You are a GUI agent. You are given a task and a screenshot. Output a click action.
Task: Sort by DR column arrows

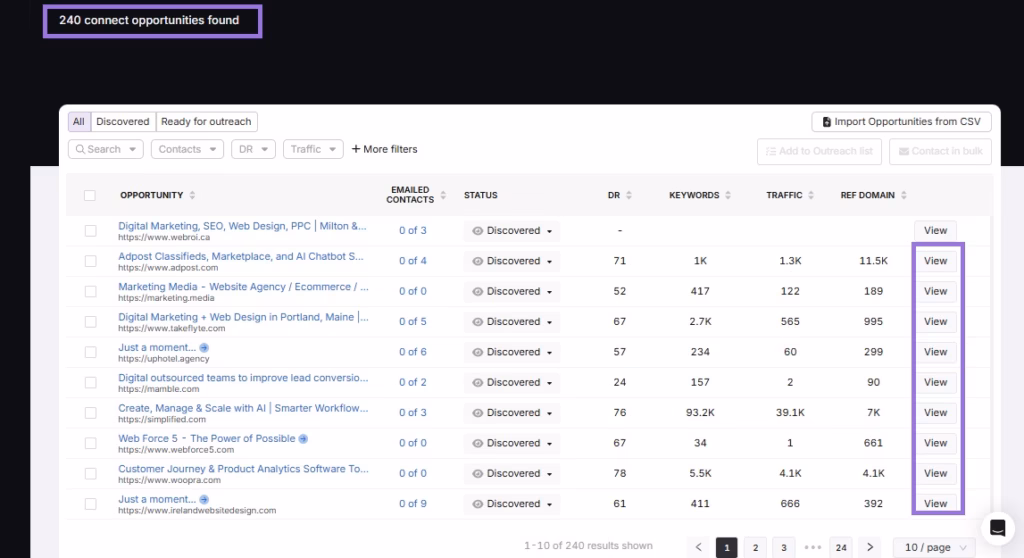(629, 196)
